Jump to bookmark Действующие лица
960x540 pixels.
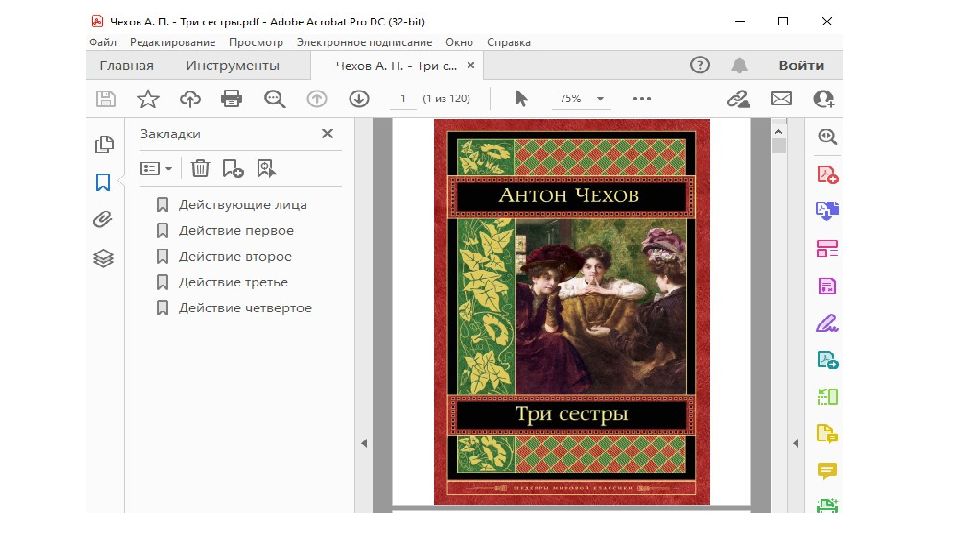pyautogui.click(x=242, y=205)
